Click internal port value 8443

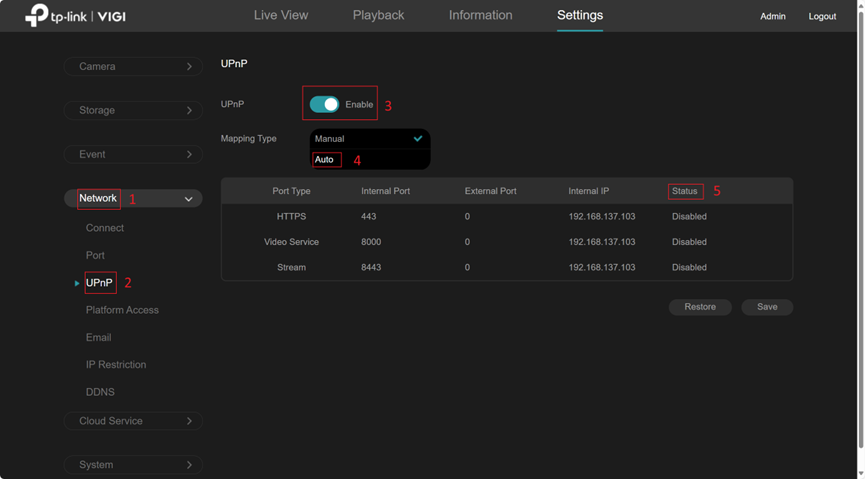coord(371,267)
